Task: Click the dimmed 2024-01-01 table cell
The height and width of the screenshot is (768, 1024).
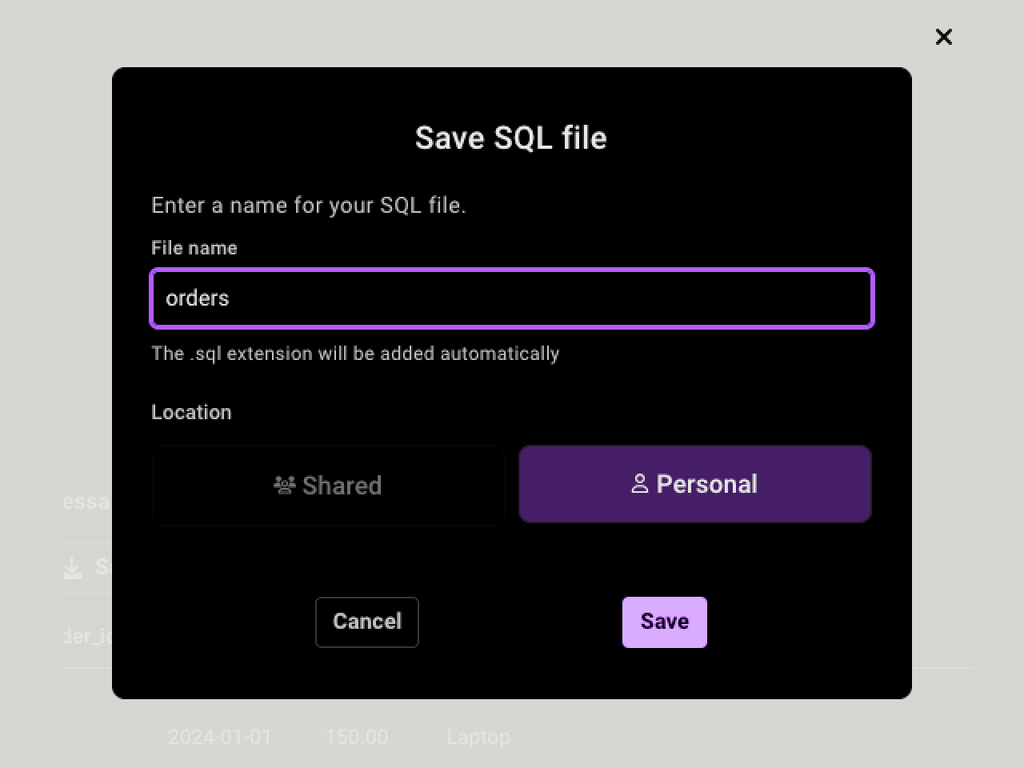Action: coord(219,737)
